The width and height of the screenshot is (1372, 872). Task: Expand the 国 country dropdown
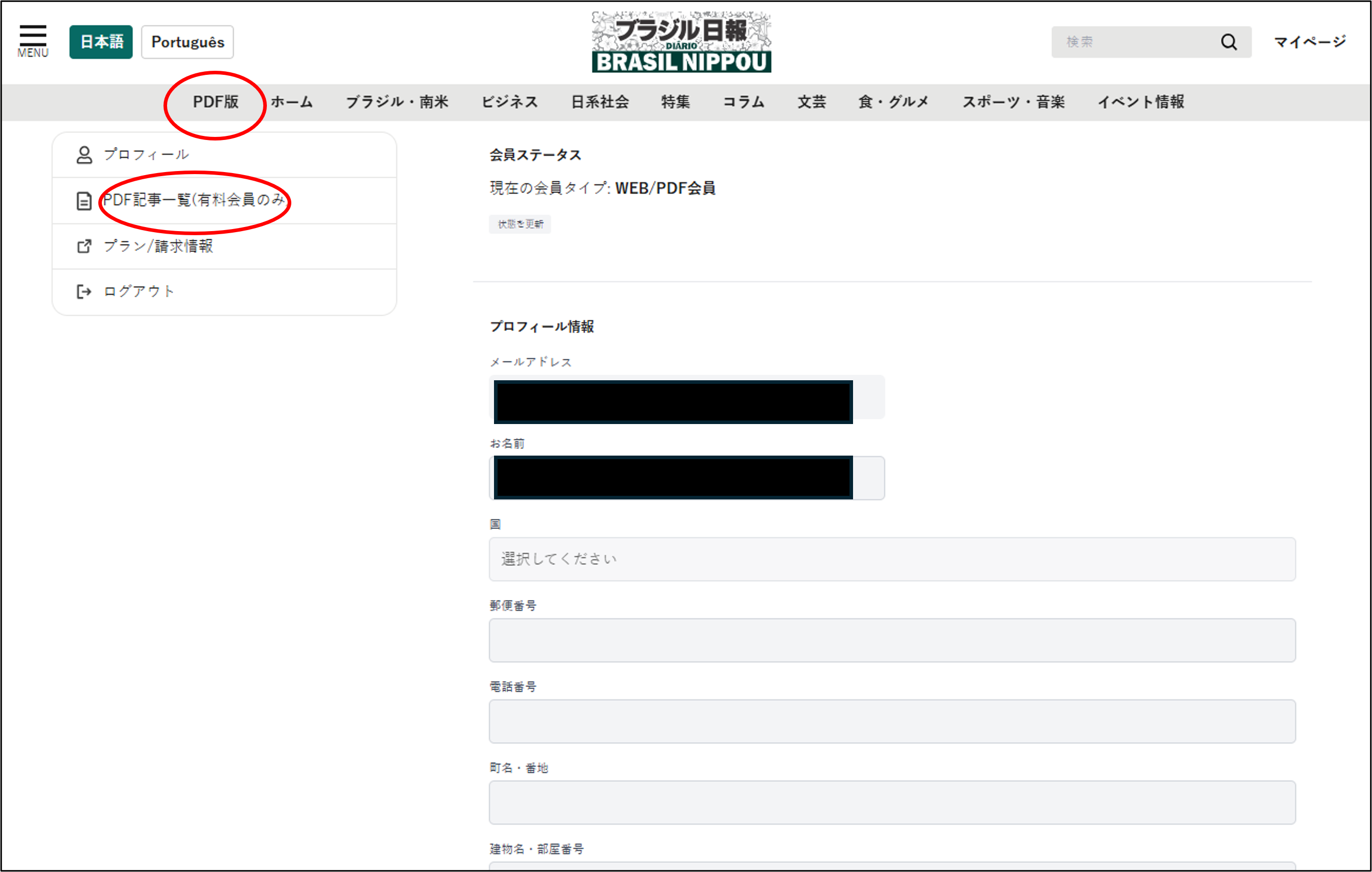[x=892, y=559]
